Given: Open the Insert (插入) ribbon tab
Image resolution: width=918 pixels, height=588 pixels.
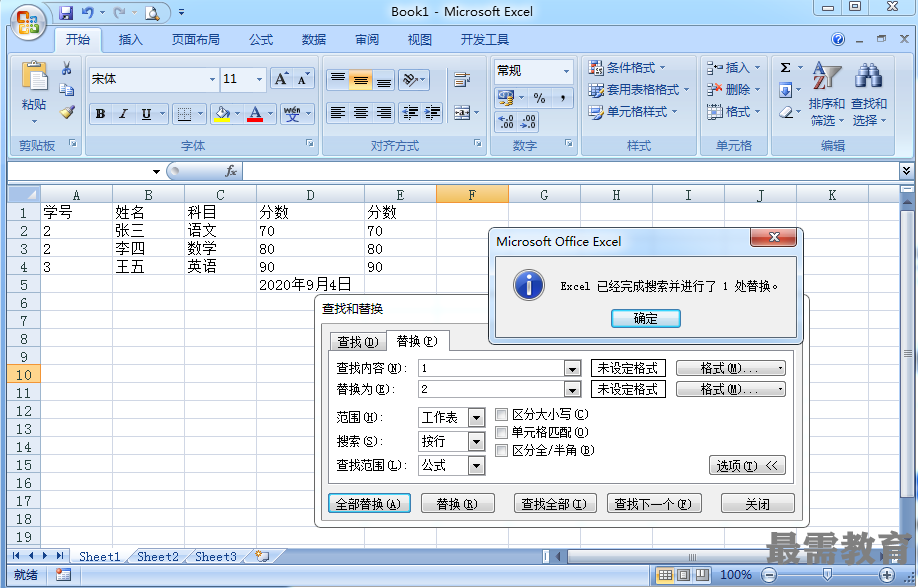Looking at the screenshot, I should coord(130,40).
